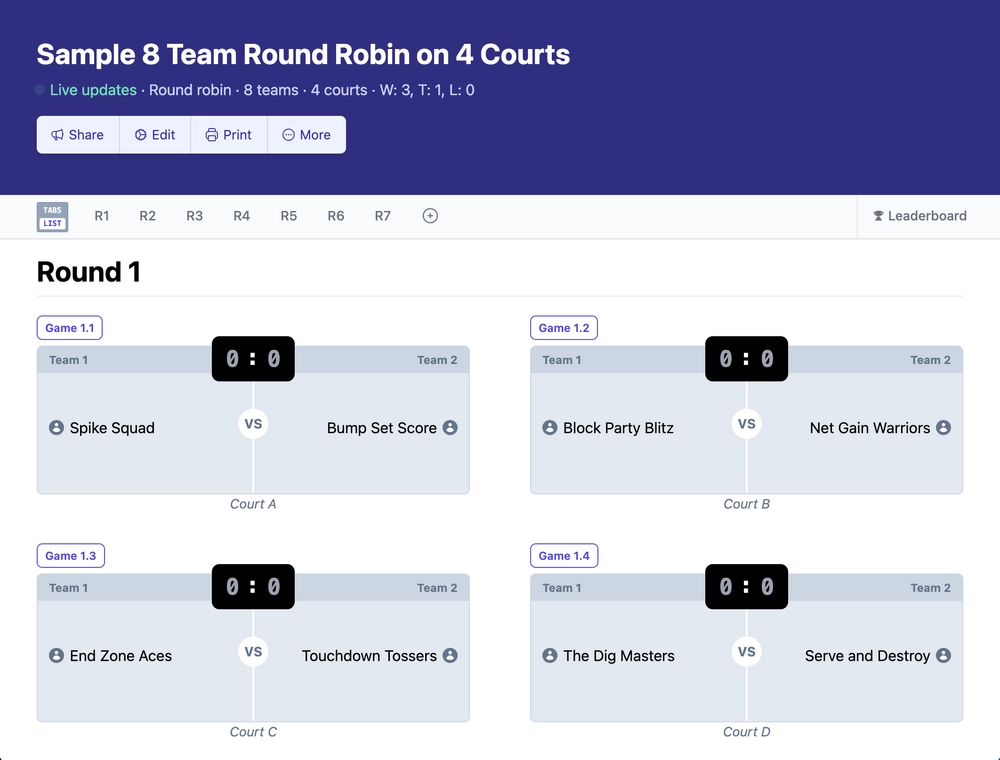Expand rounds with the plus circle button
The width and height of the screenshot is (1000, 760).
pos(429,215)
